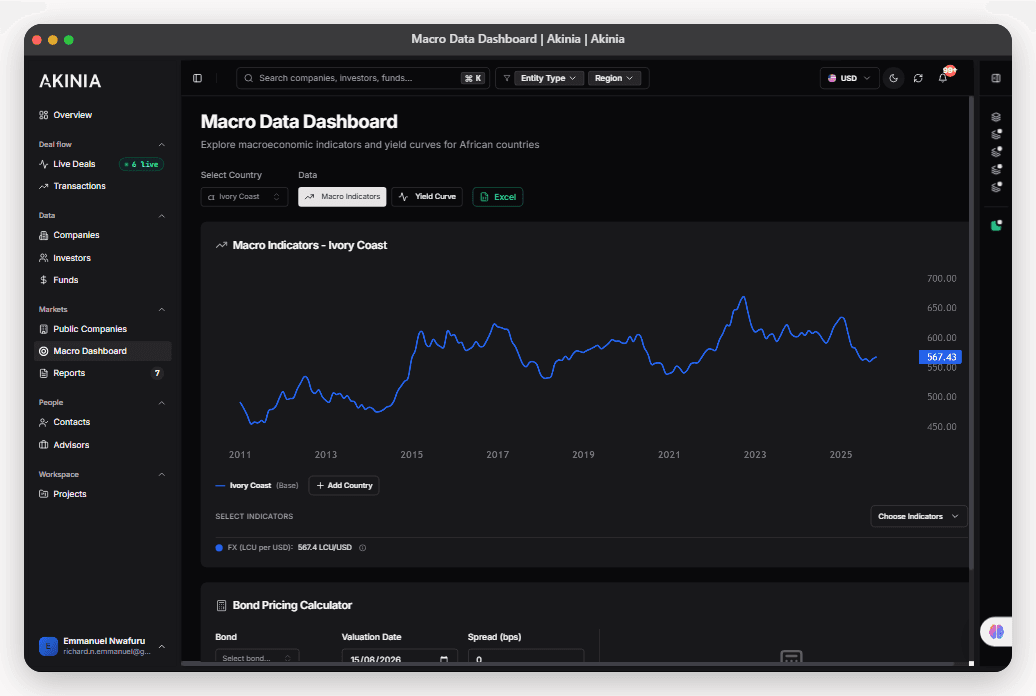Click the Reports count badge 7

point(157,373)
